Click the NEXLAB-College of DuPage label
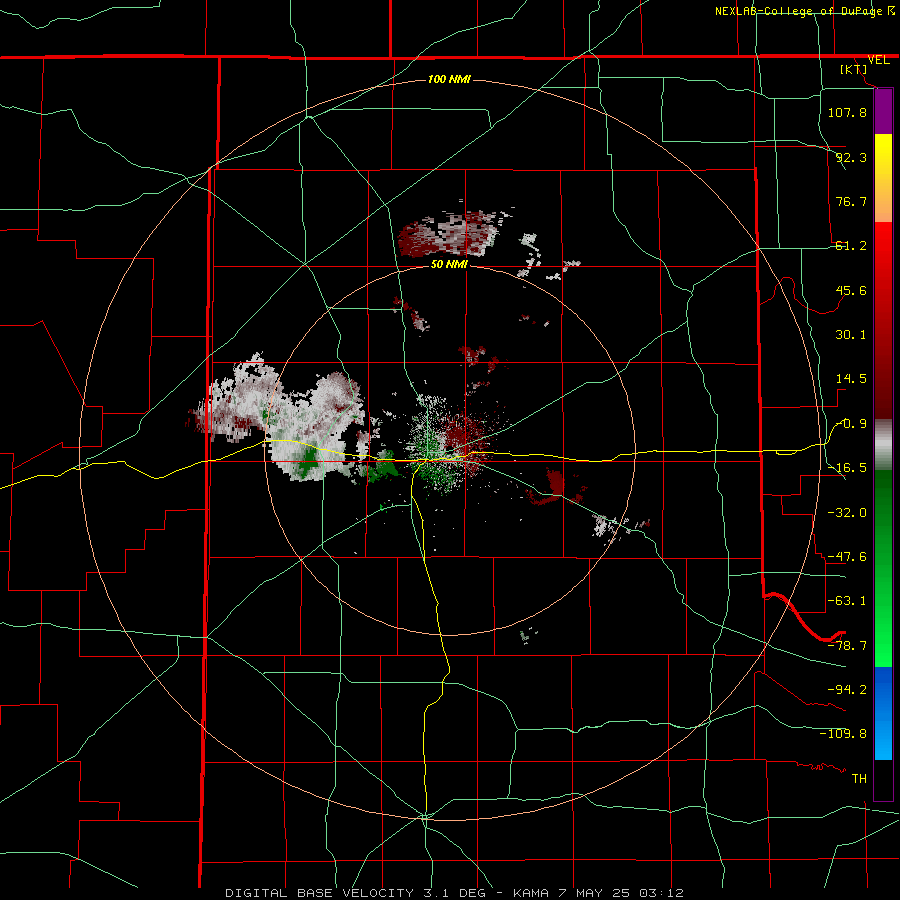The image size is (900, 900). tap(798, 11)
